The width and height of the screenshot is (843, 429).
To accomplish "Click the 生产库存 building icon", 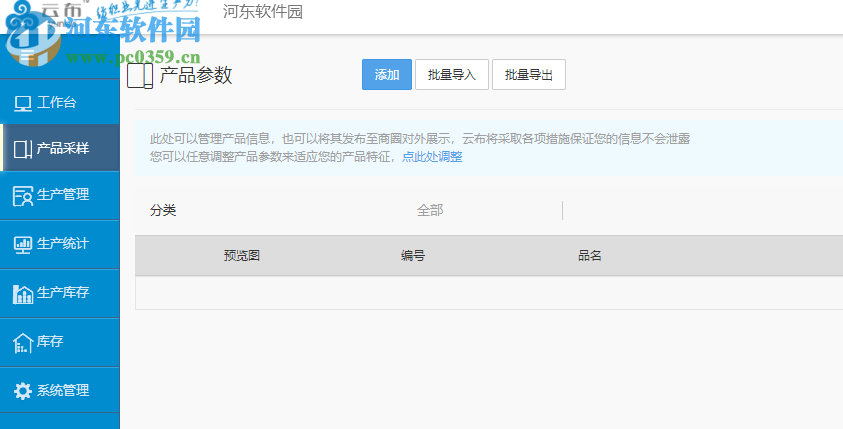I will pyautogui.click(x=23, y=294).
